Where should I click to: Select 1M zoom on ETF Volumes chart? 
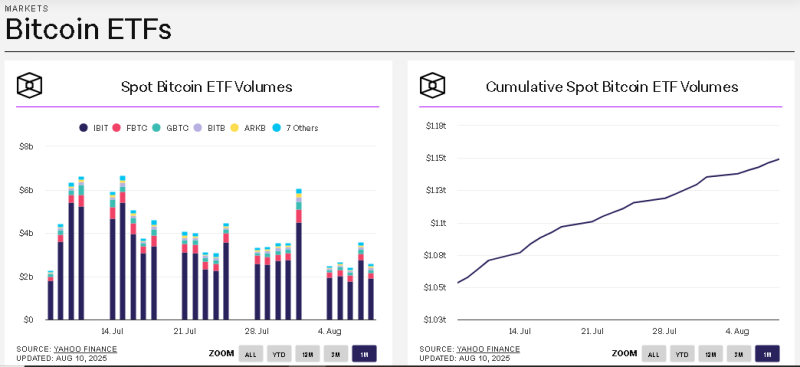pyautogui.click(x=364, y=354)
